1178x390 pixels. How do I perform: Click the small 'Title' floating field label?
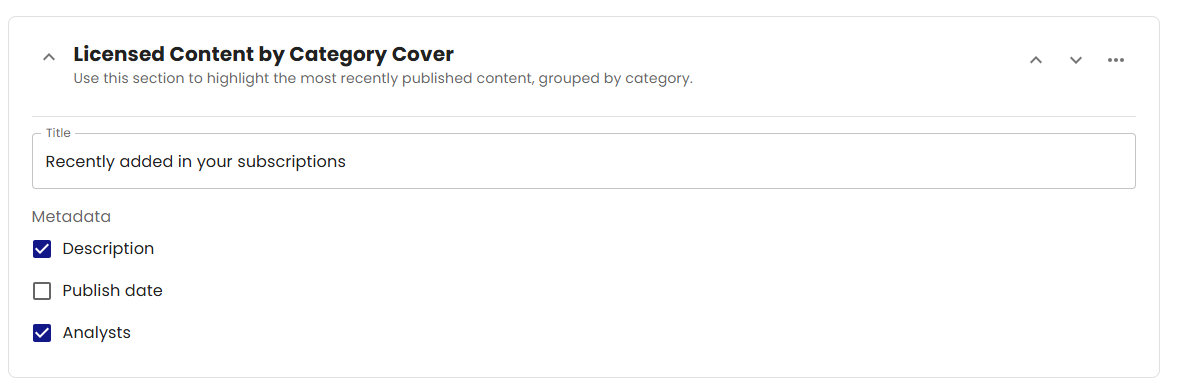pos(58,133)
